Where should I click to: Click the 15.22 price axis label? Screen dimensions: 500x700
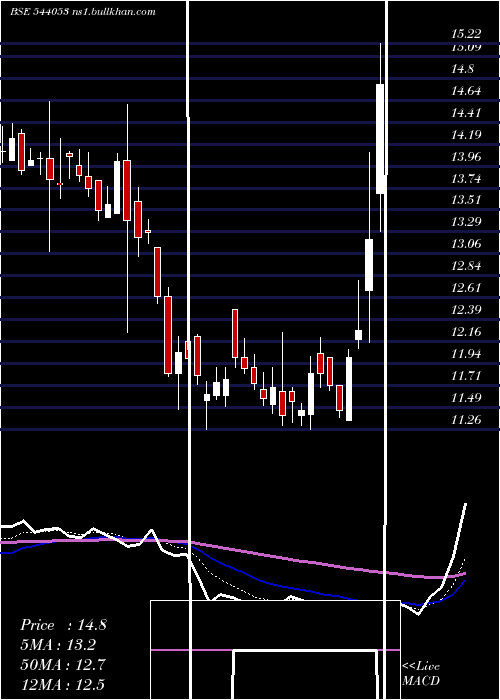466,33
